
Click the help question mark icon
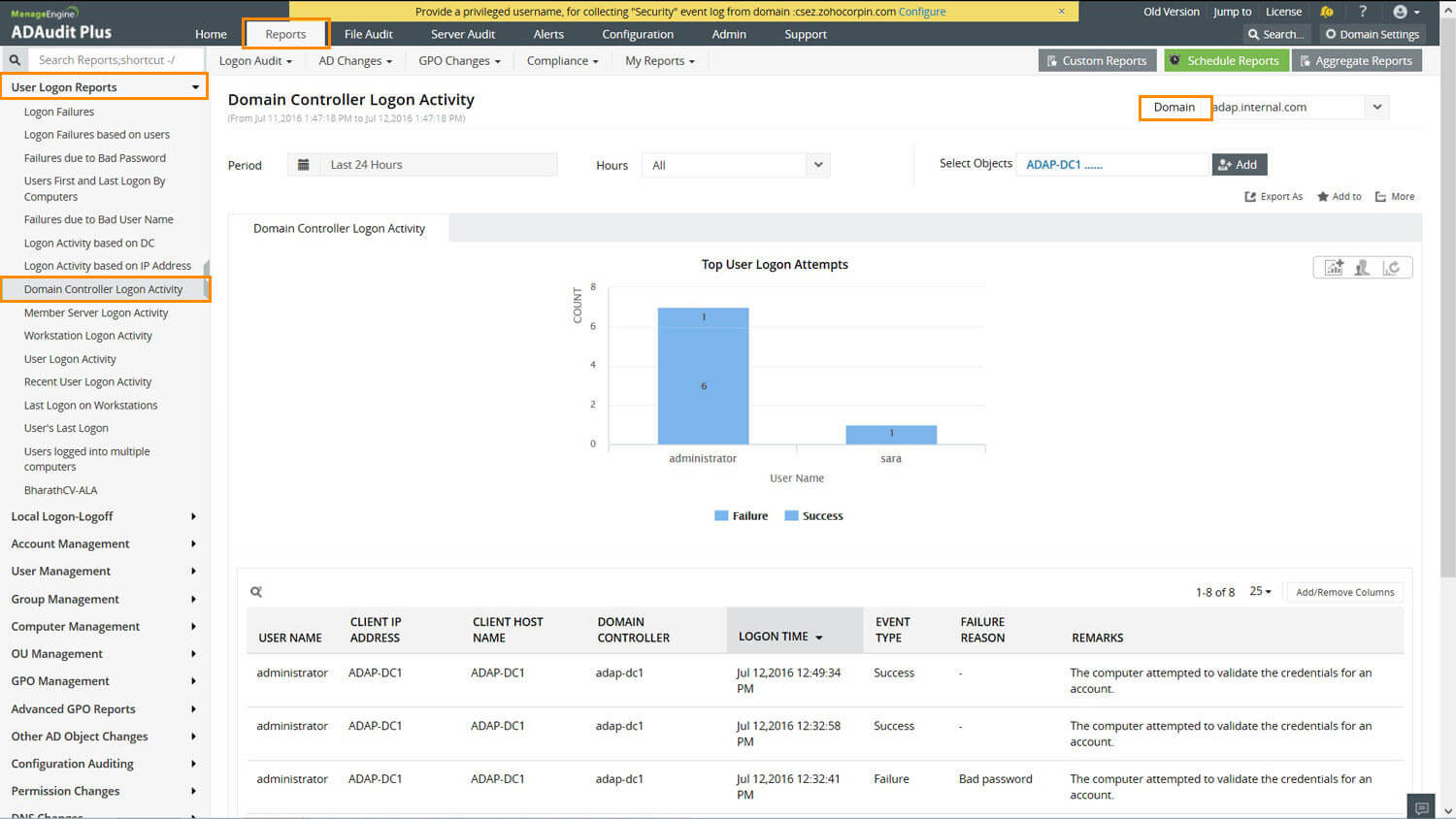(x=1363, y=12)
